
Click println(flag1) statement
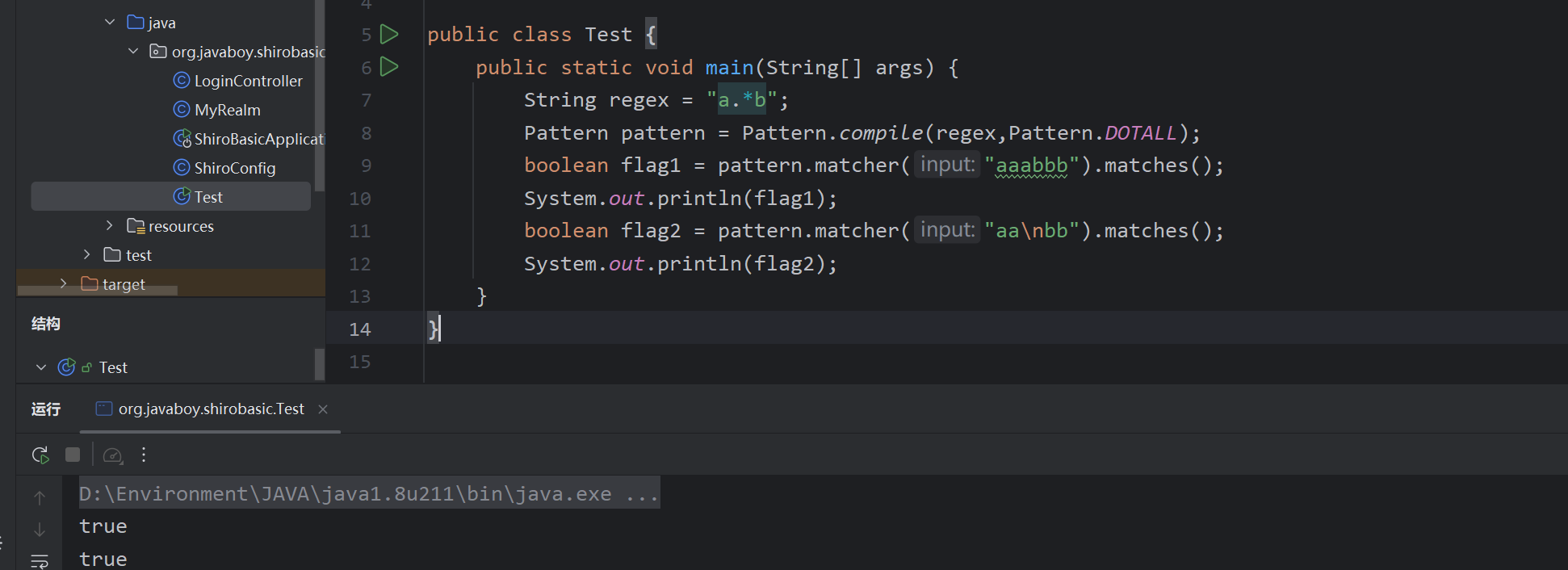(x=681, y=199)
